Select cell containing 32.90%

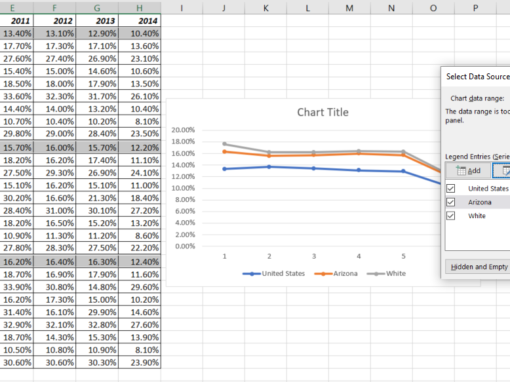17,325
